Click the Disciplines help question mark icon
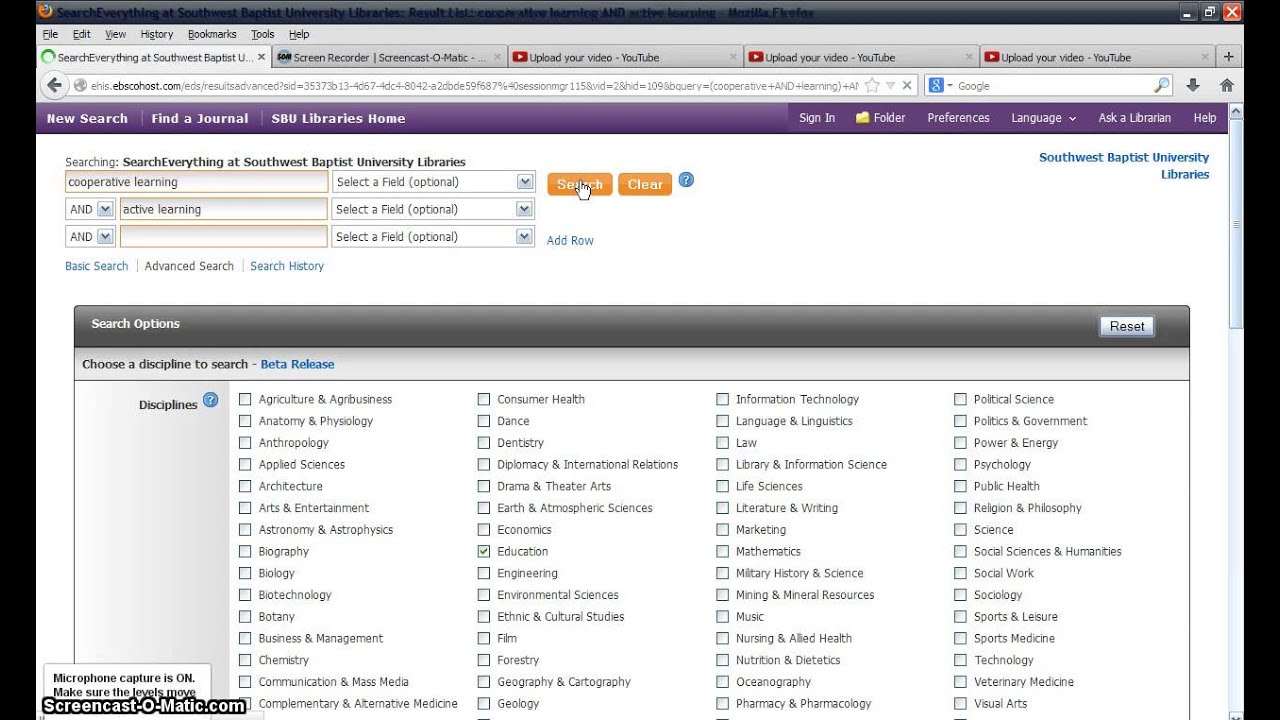 (x=210, y=400)
